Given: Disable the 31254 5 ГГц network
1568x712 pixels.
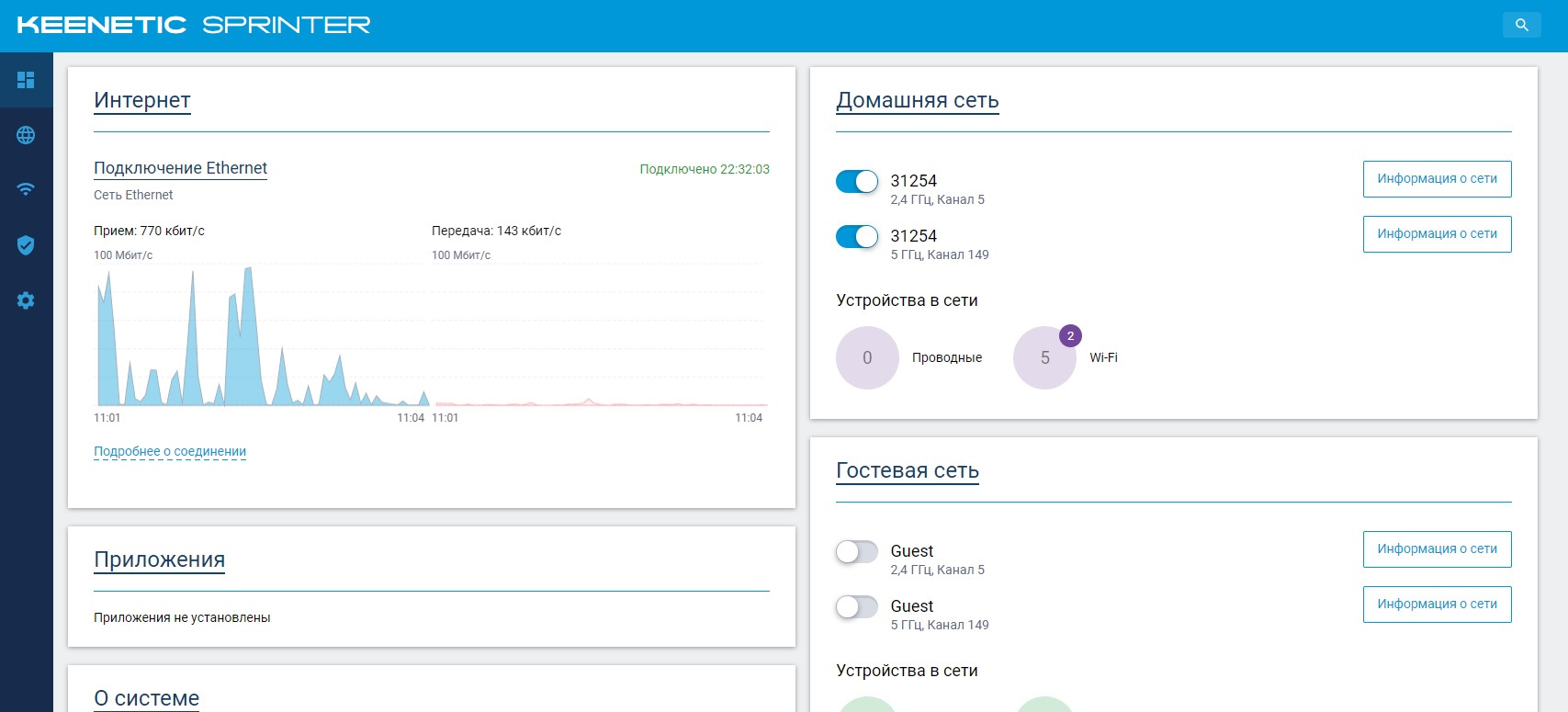Looking at the screenshot, I should point(857,237).
